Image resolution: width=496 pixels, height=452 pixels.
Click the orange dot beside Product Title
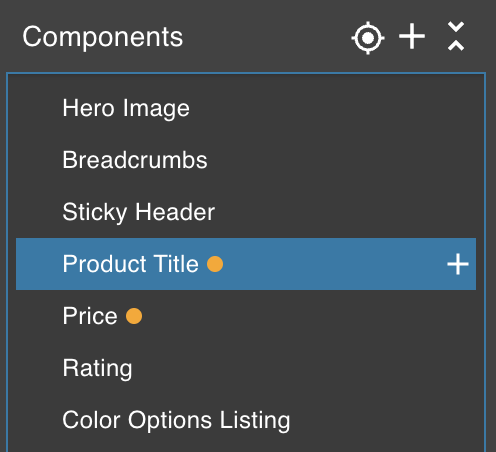[215, 264]
